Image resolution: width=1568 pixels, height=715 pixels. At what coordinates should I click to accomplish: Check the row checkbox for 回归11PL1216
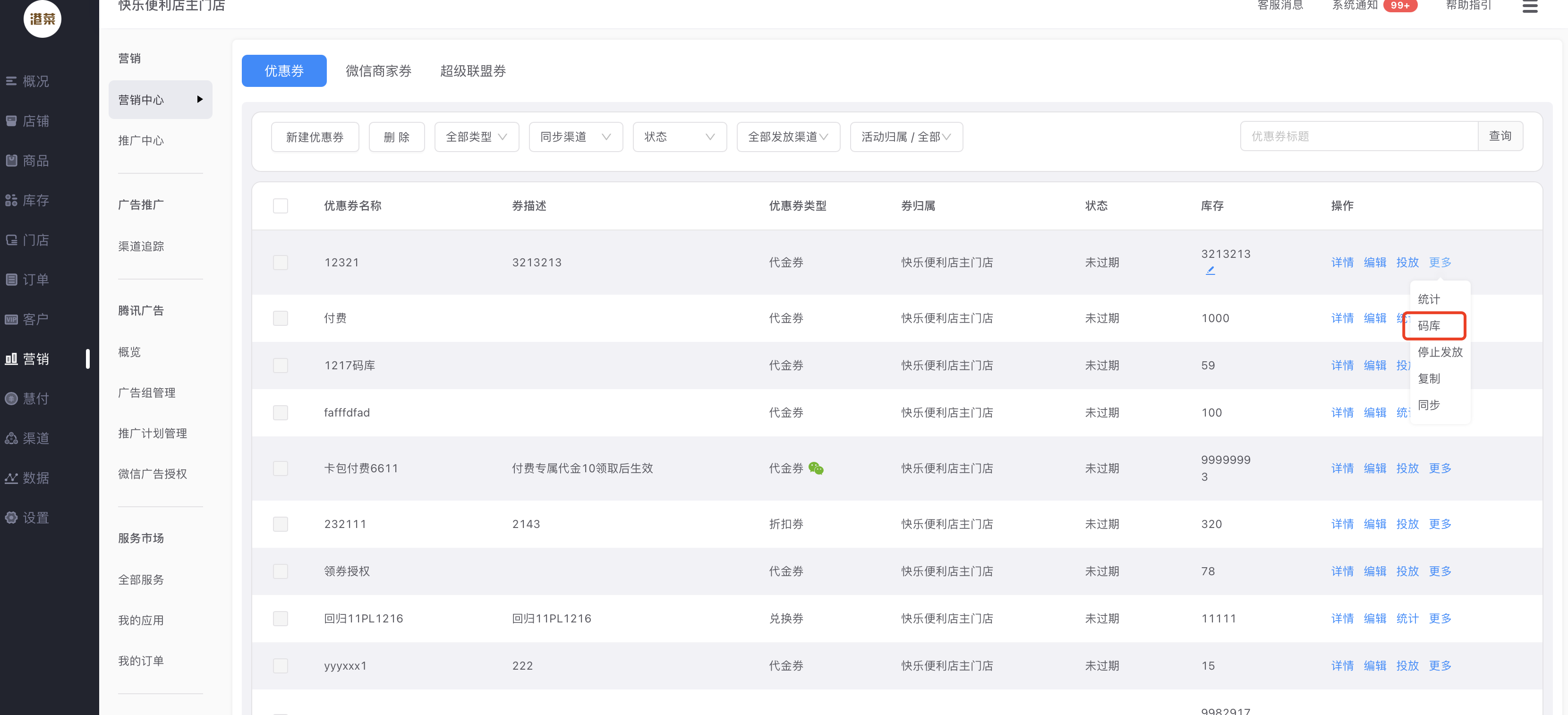(280, 618)
